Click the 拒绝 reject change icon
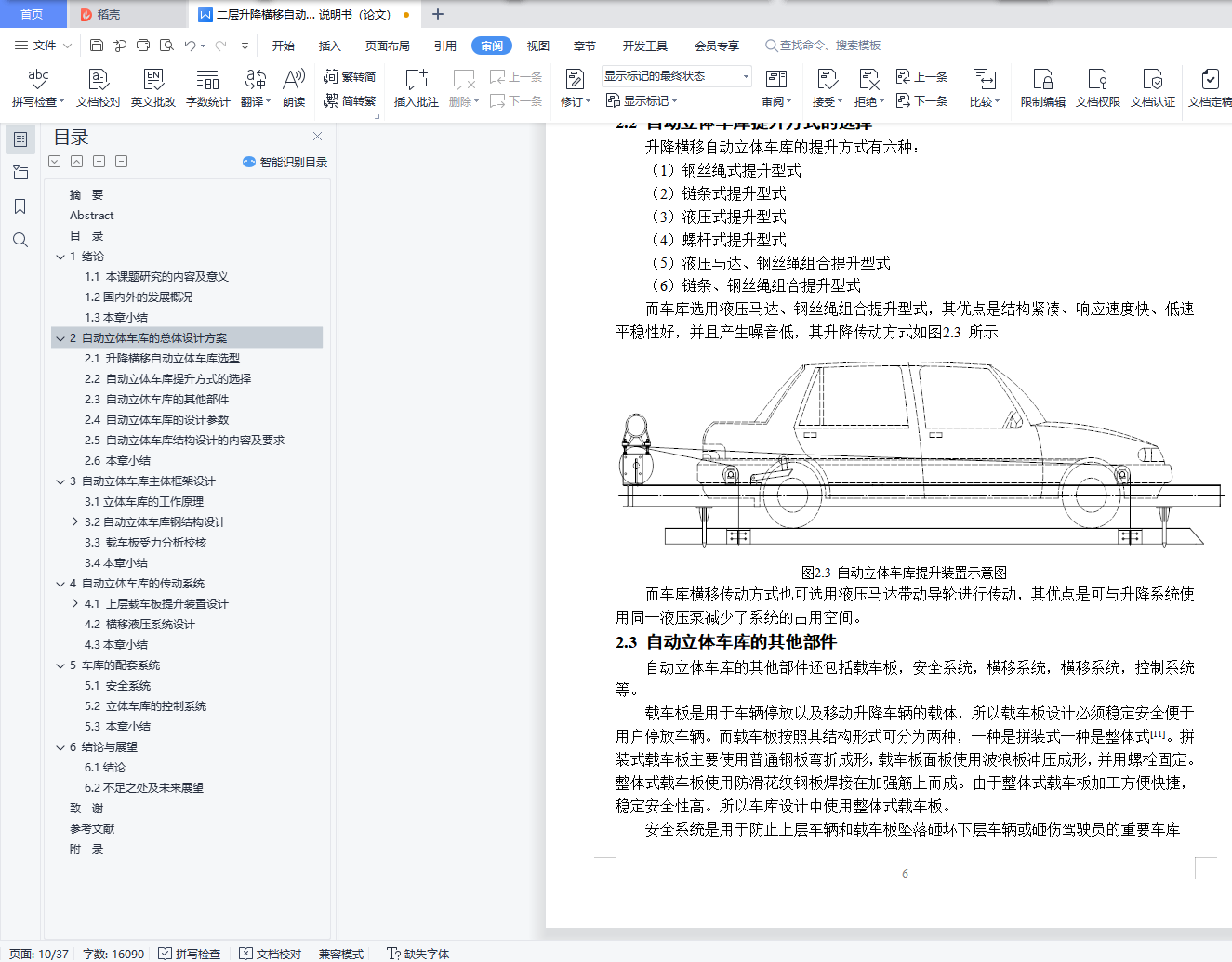 869,80
